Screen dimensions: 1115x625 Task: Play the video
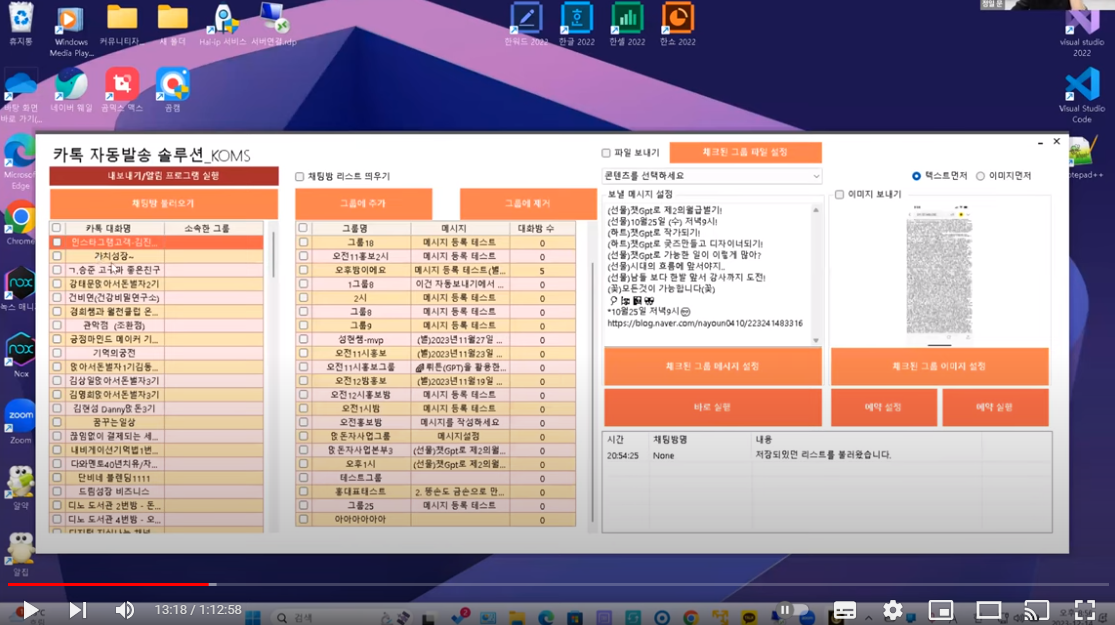pyautogui.click(x=29, y=609)
